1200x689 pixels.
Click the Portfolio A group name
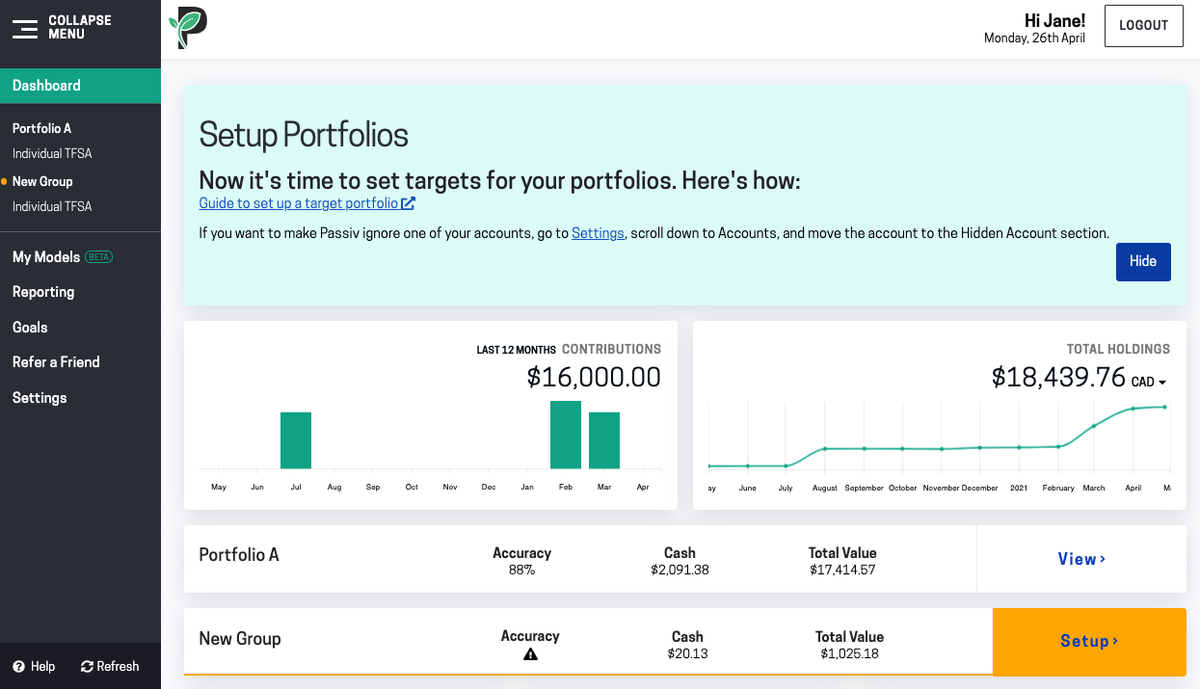pos(239,555)
